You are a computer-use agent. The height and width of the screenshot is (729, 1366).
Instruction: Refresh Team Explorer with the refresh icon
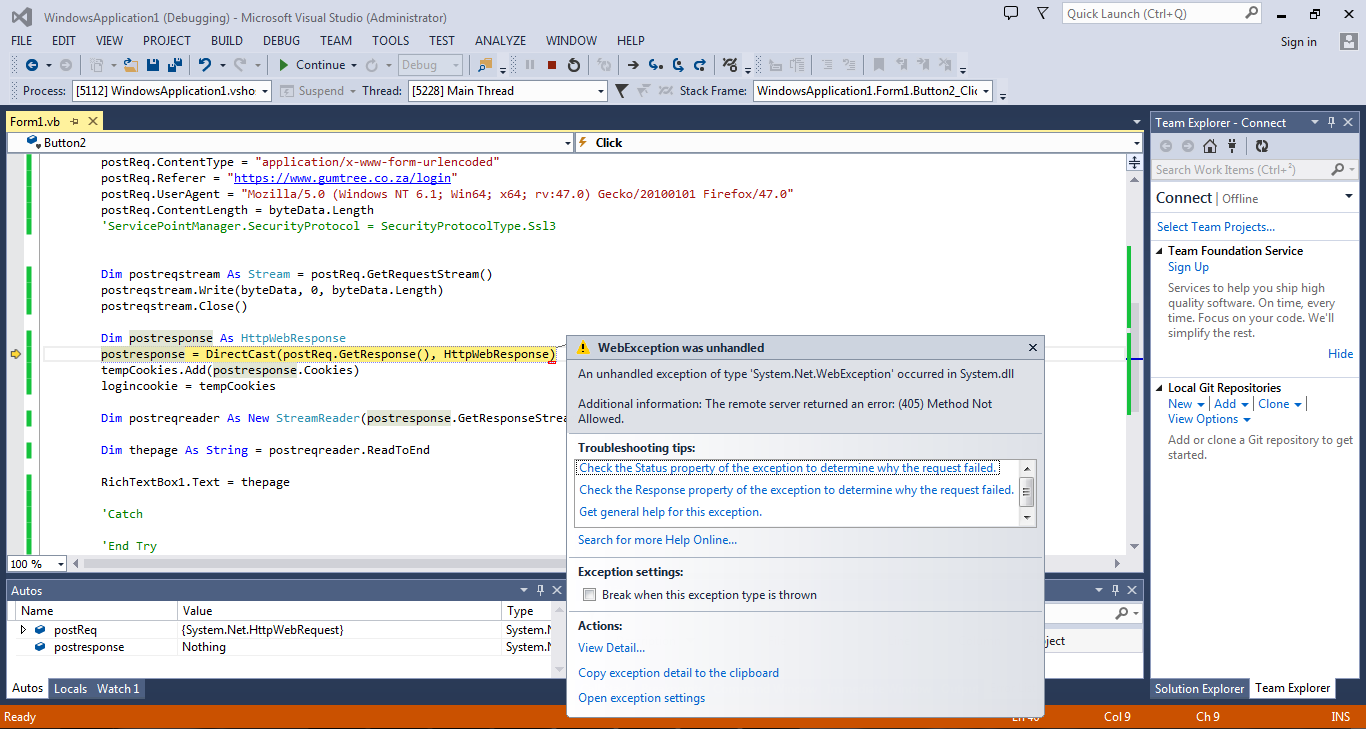coord(1262,146)
